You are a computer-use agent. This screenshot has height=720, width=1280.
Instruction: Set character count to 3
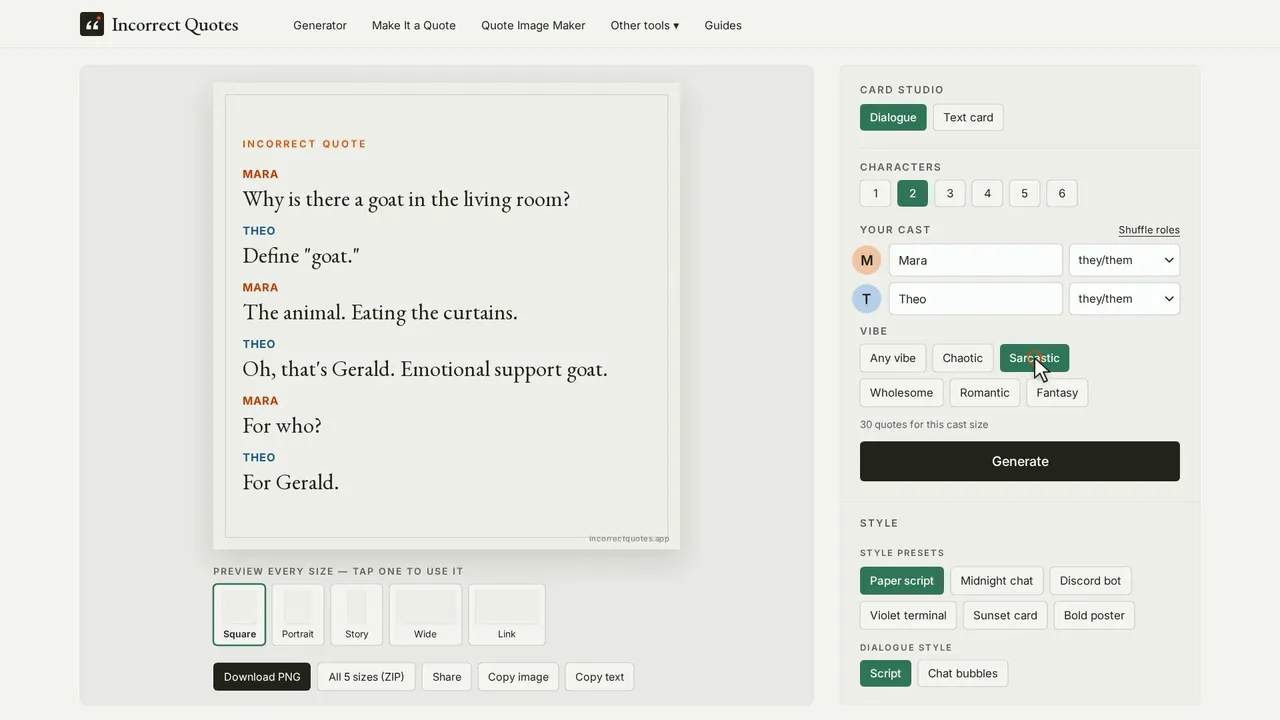click(x=950, y=193)
